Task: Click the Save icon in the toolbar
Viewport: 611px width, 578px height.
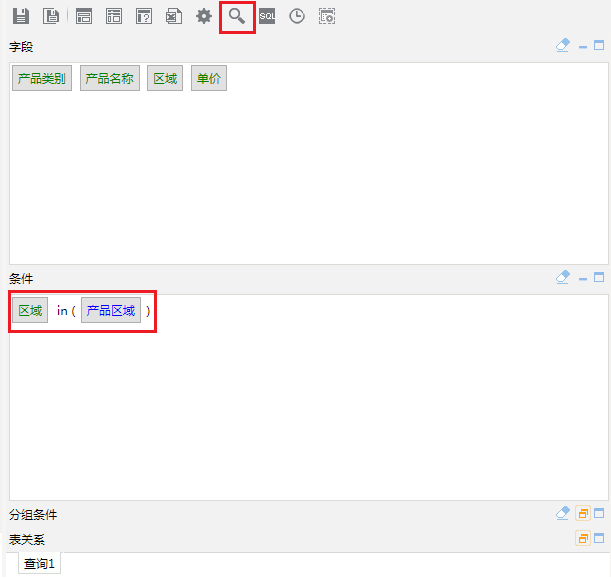Action: click(21, 16)
